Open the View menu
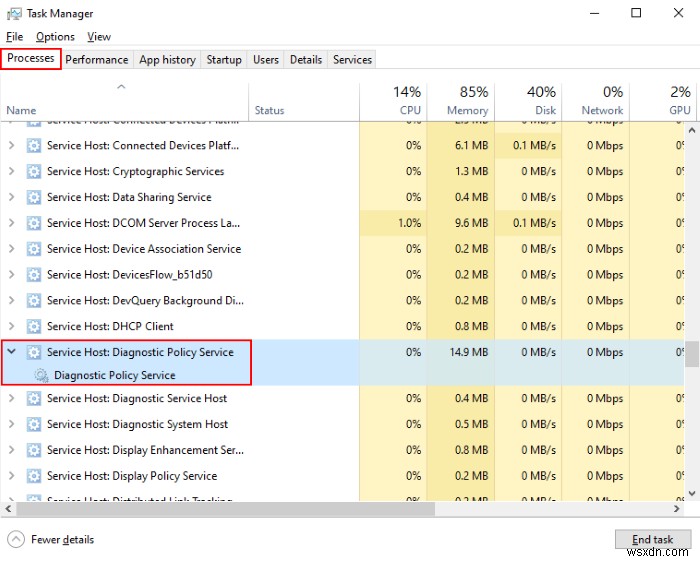700x562 pixels. 99,37
